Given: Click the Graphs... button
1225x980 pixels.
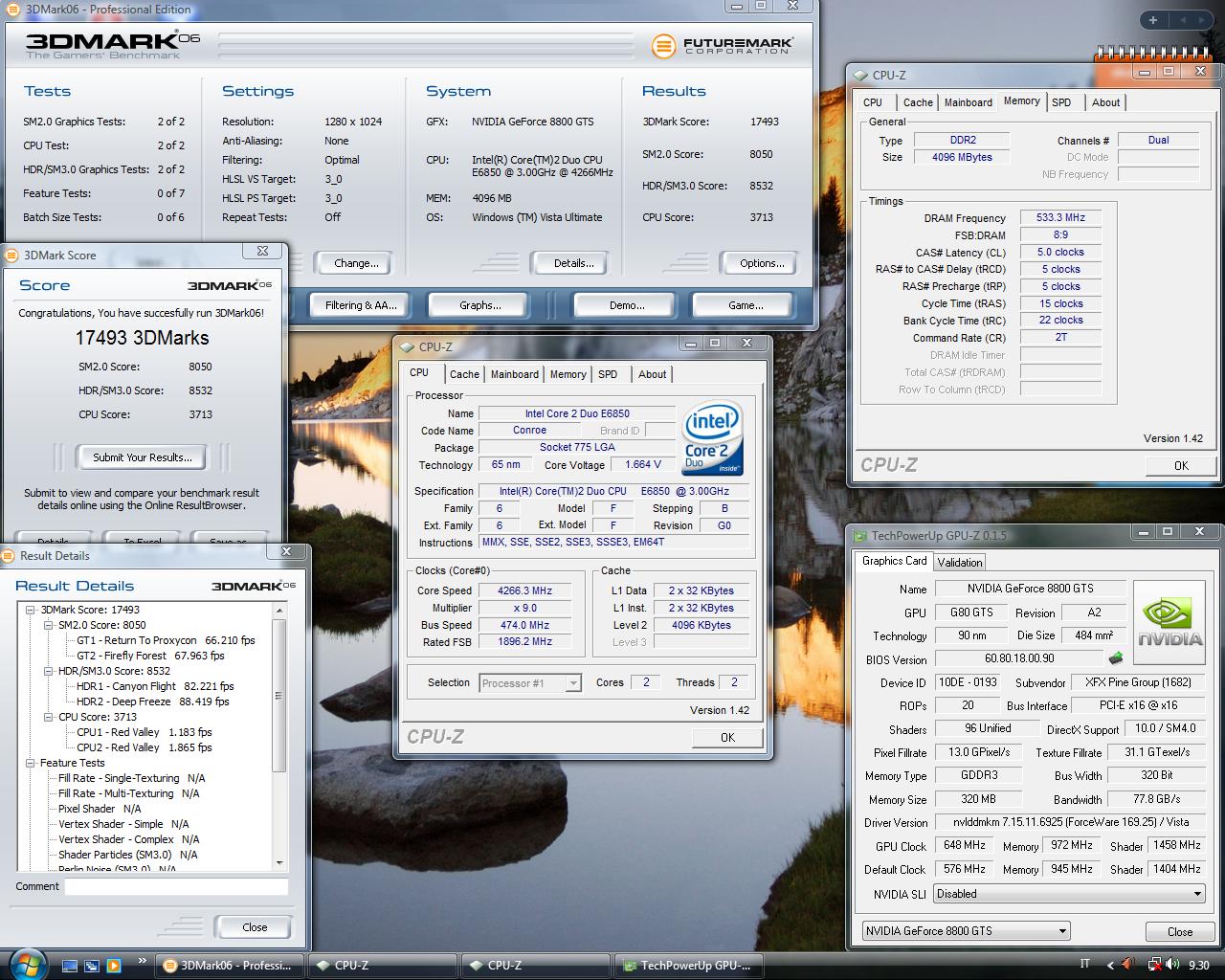Looking at the screenshot, I should (480, 305).
